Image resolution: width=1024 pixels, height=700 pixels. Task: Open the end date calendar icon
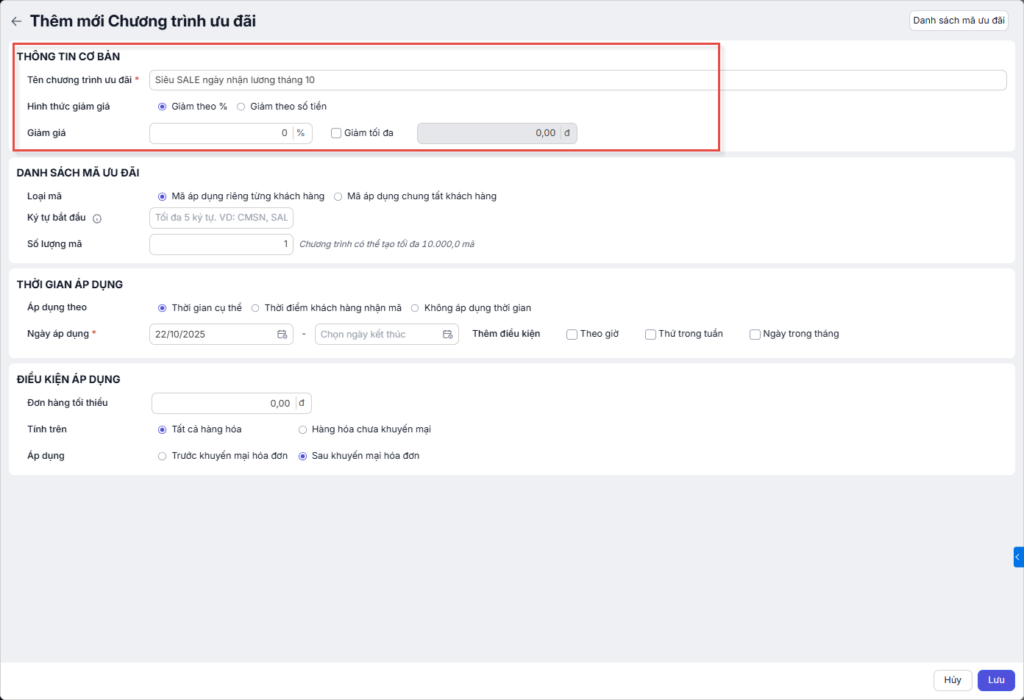pyautogui.click(x=448, y=334)
